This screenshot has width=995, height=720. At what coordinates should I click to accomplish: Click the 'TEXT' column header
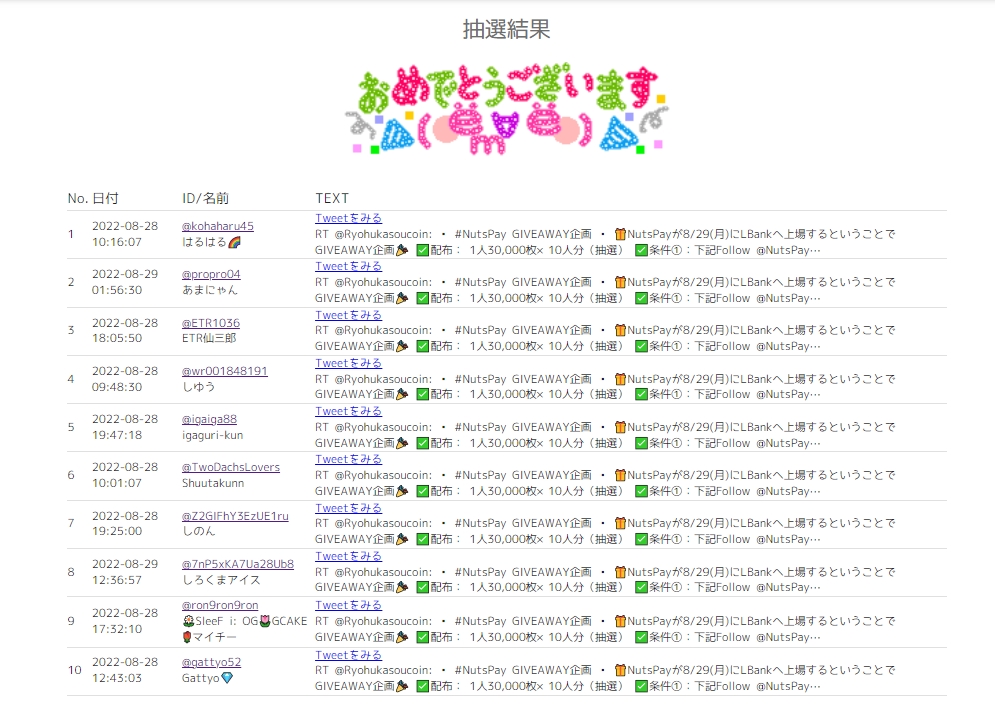[332, 198]
